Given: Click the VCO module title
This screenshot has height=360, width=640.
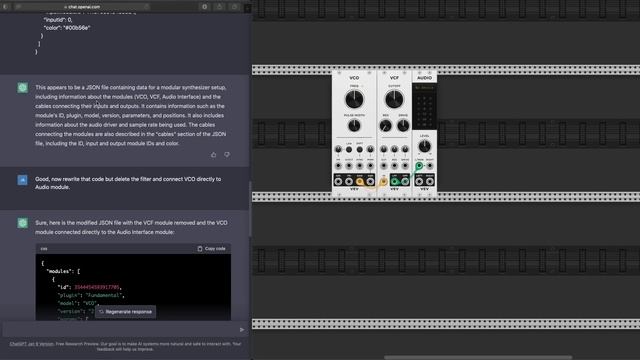Looking at the screenshot, I should coord(354,78).
